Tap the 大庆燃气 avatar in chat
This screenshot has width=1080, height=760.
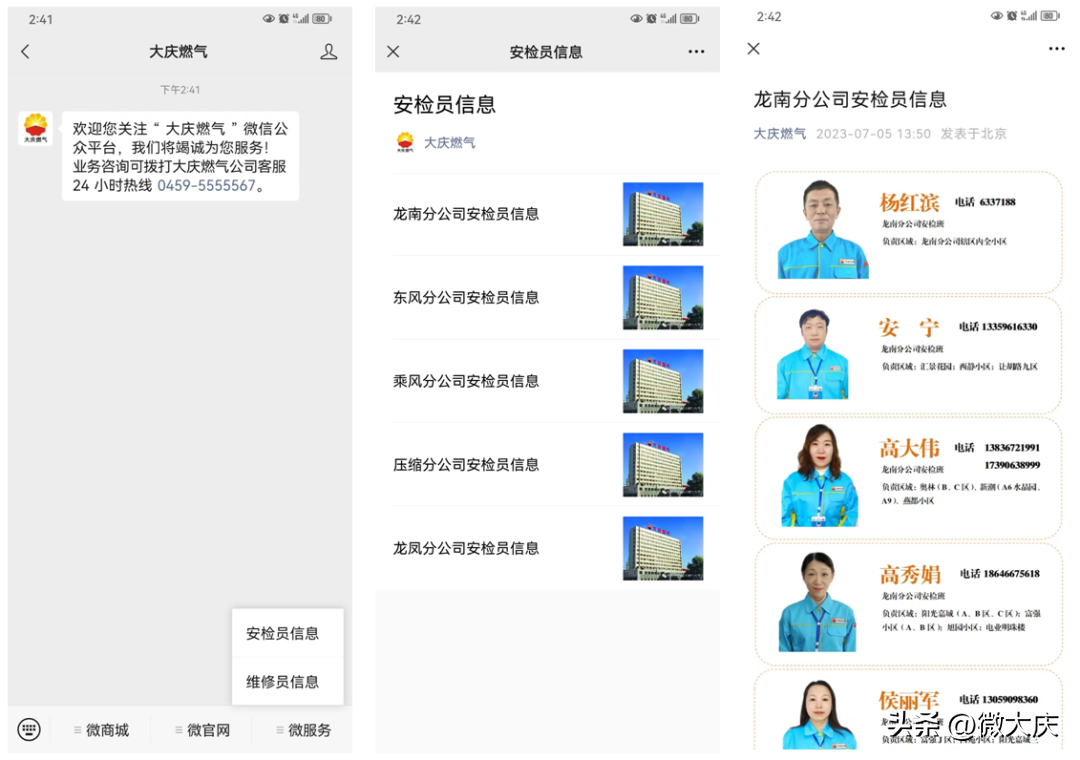coord(35,129)
